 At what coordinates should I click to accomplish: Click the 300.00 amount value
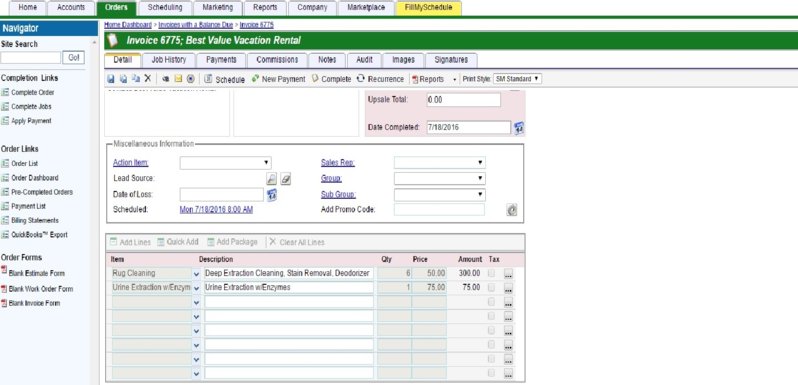pyautogui.click(x=469, y=273)
